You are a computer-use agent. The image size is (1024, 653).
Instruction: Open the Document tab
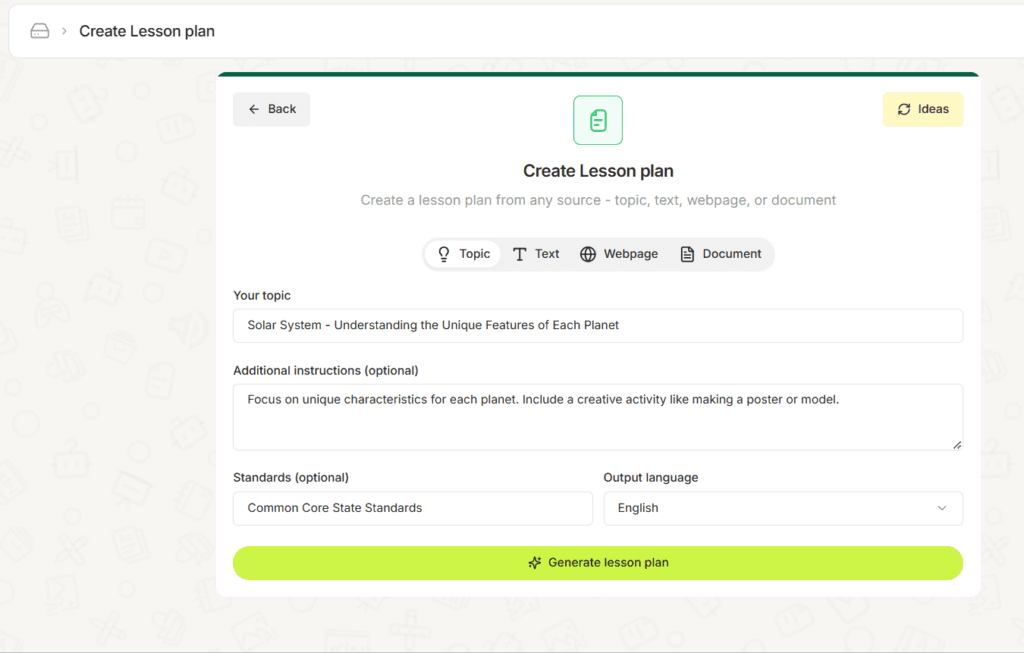coord(722,254)
